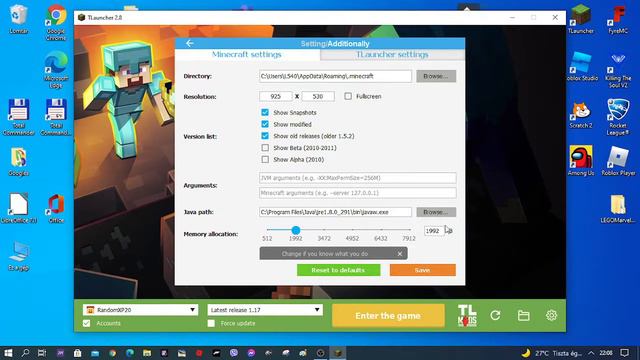Click the weather 27°C taskbar widget
Image resolution: width=640 pixels, height=360 pixels.
(x=551, y=353)
